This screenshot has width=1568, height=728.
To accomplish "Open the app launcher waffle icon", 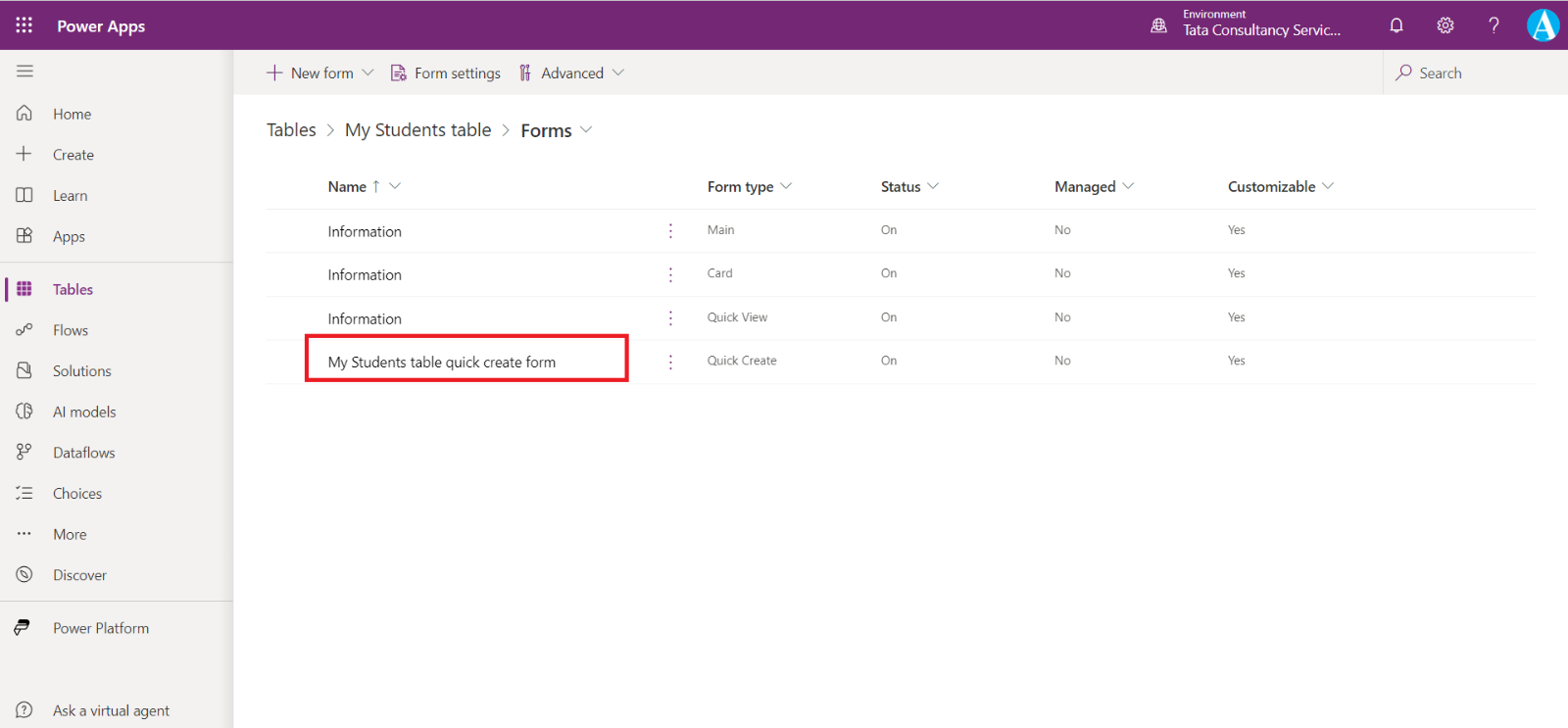I will 24,25.
